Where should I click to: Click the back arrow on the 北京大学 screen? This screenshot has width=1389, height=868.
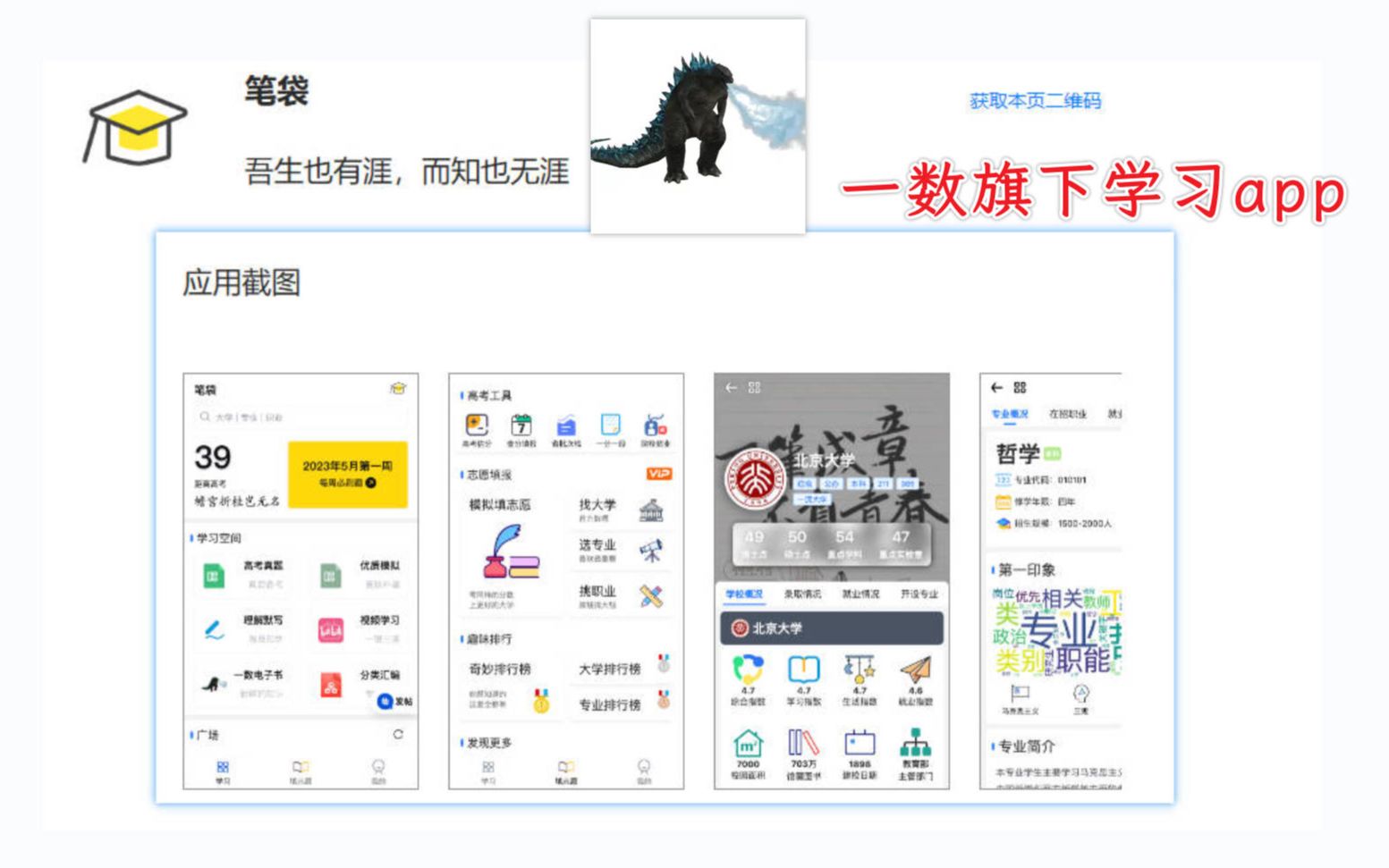coord(731,387)
